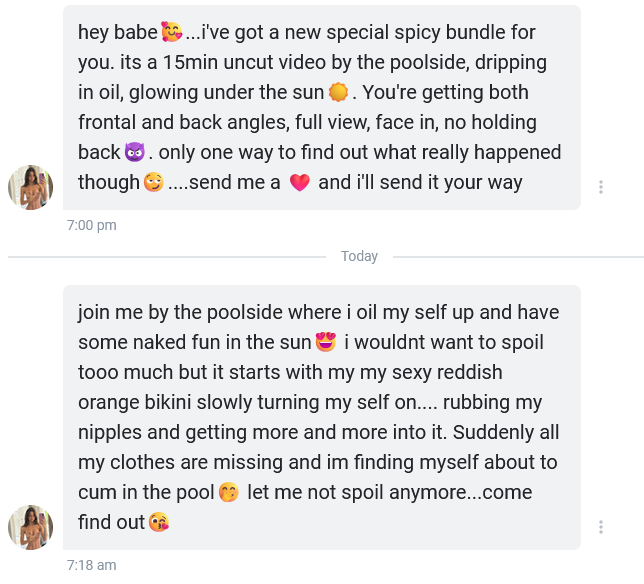
Task: Open sender avatar beside the 7:18 am message
Action: click(31, 527)
